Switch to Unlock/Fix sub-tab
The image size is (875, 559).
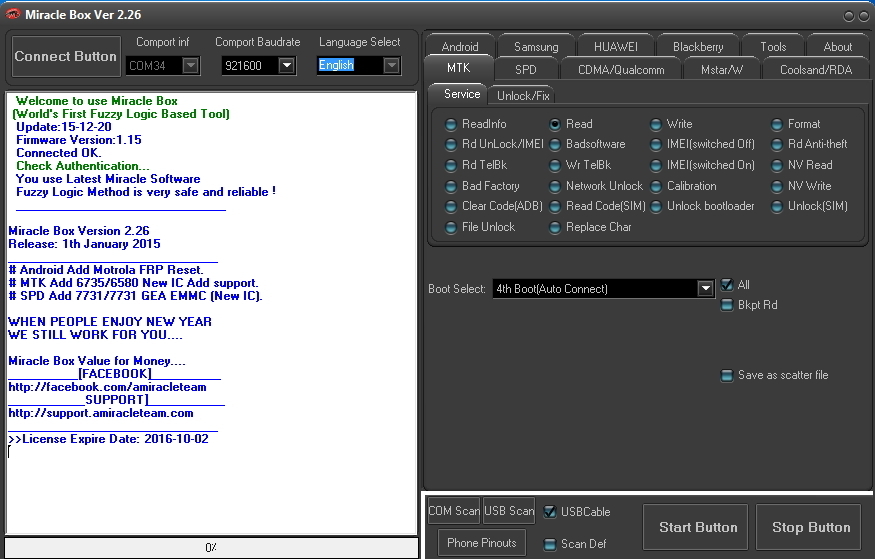coord(523,96)
